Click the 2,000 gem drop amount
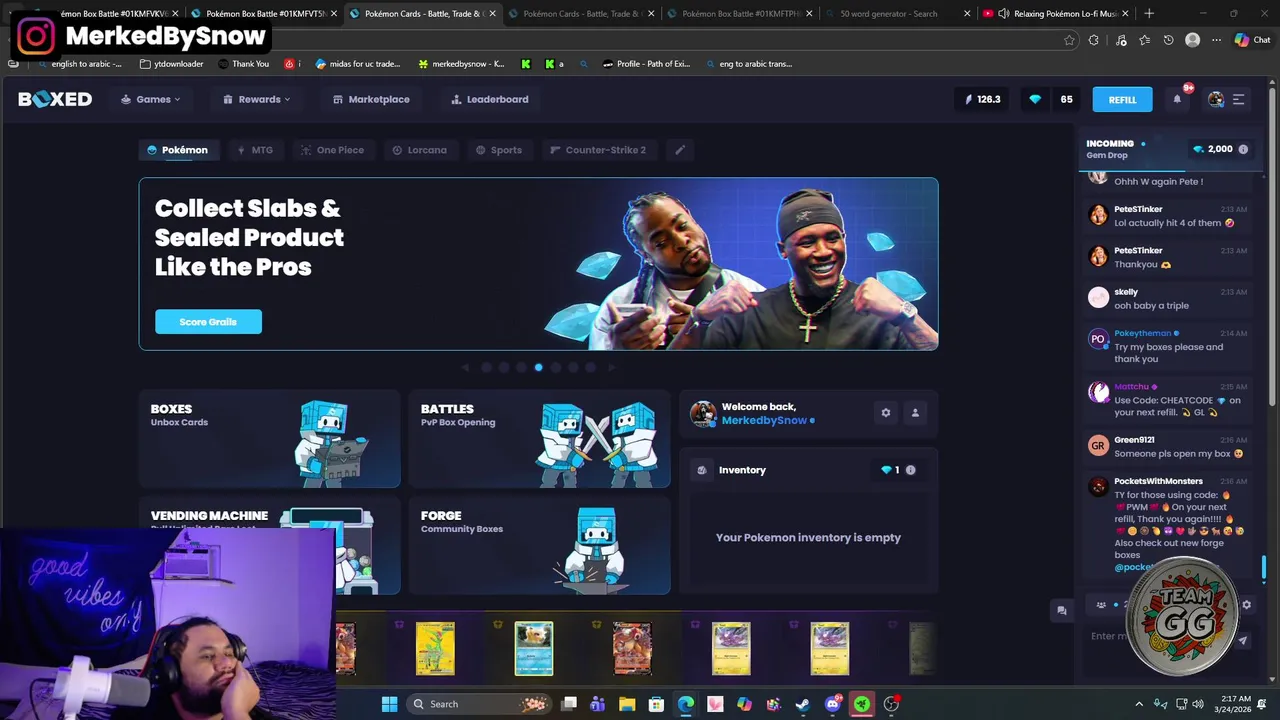This screenshot has height=720, width=1280. [1220, 149]
